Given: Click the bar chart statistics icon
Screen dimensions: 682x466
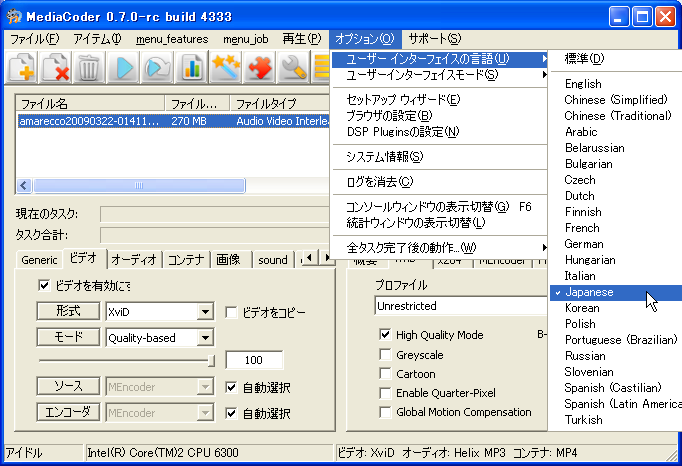Looking at the screenshot, I should tap(192, 68).
